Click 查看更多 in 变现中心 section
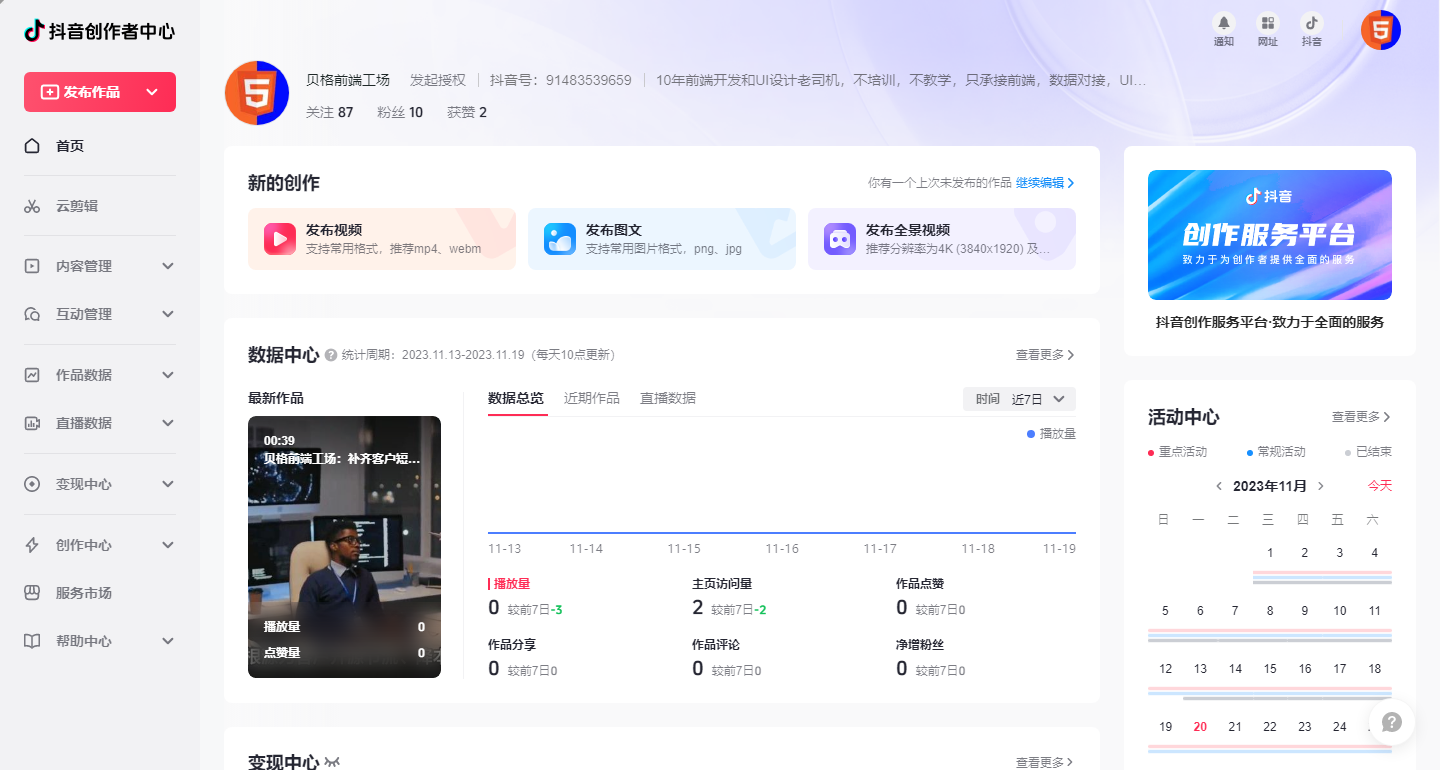 pos(1045,763)
